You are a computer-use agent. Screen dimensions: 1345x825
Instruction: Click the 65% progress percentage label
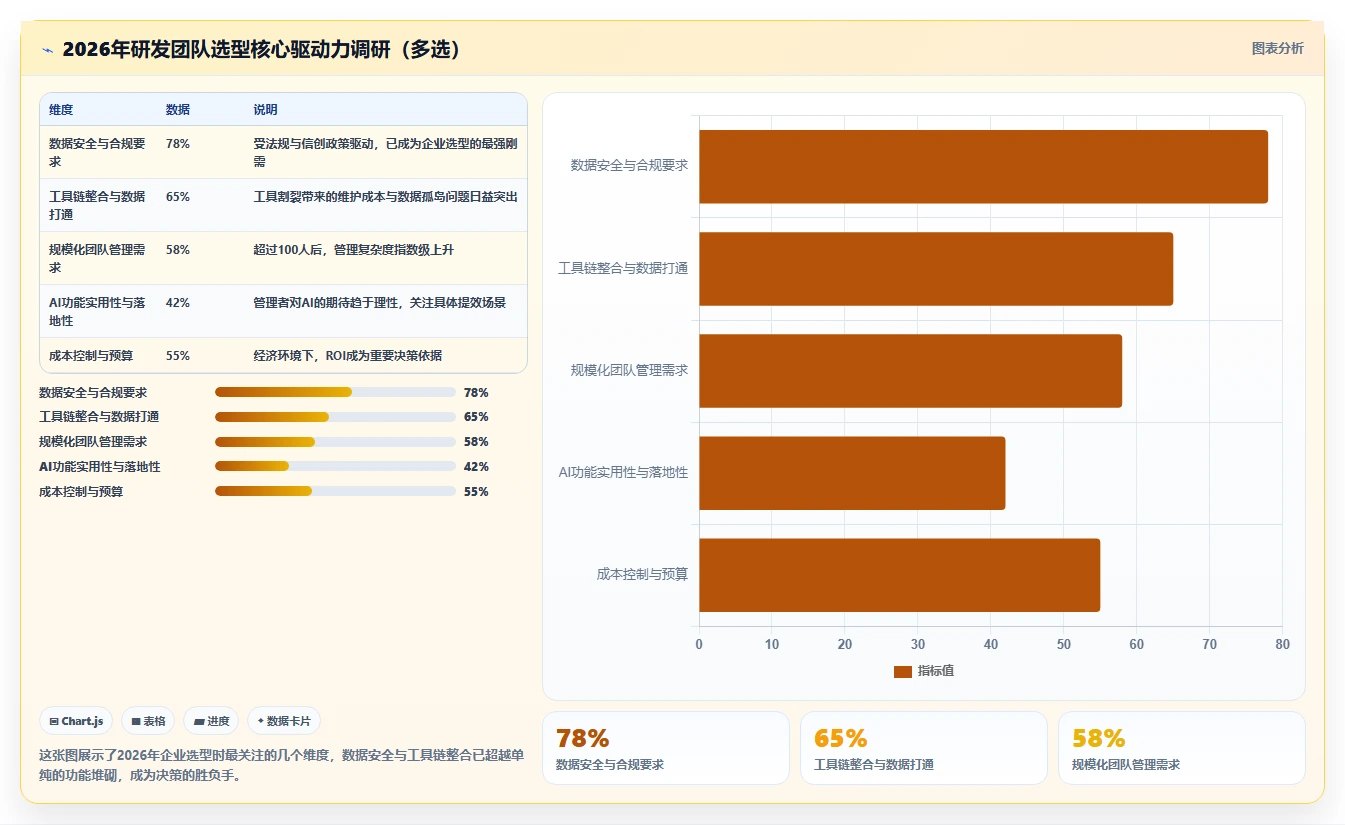[476, 417]
